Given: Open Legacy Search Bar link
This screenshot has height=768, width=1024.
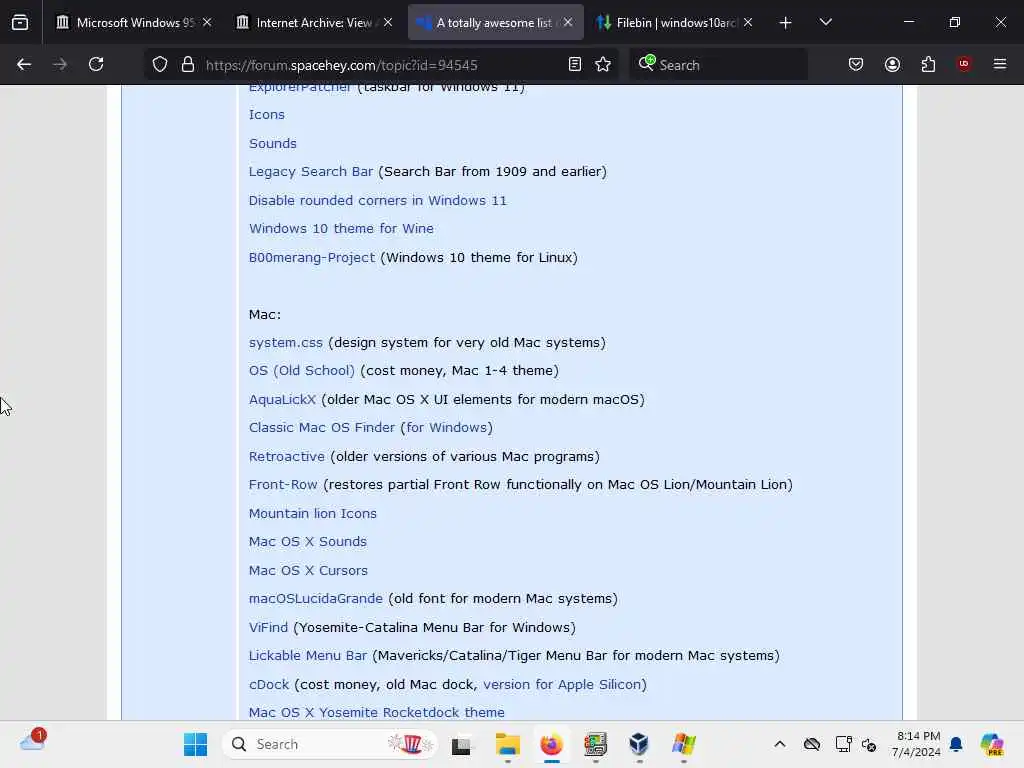Looking at the screenshot, I should [311, 171].
